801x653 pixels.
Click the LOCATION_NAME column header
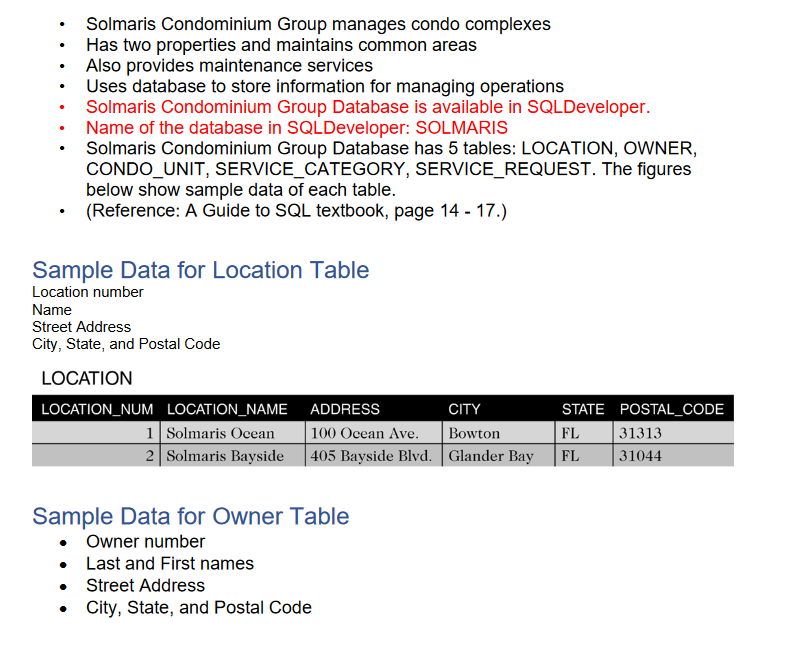coord(227,409)
